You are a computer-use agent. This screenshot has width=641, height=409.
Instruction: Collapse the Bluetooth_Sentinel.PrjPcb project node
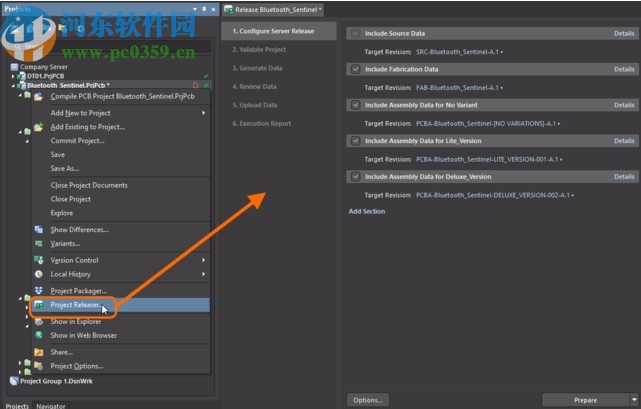coord(13,85)
